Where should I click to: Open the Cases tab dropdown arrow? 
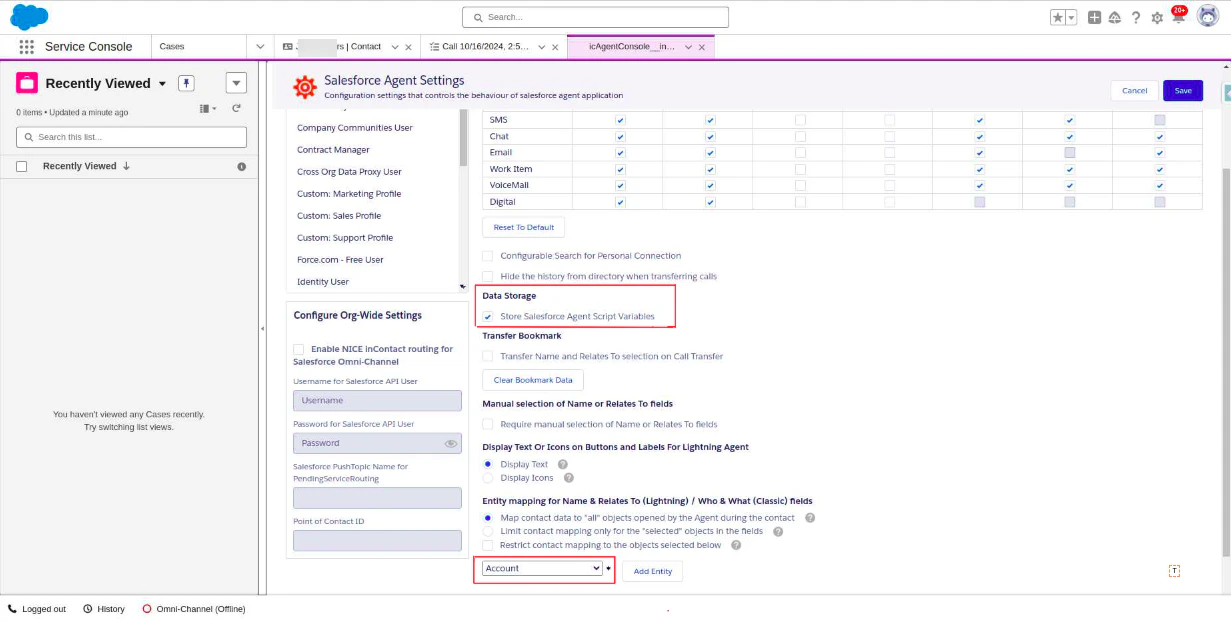[259, 46]
